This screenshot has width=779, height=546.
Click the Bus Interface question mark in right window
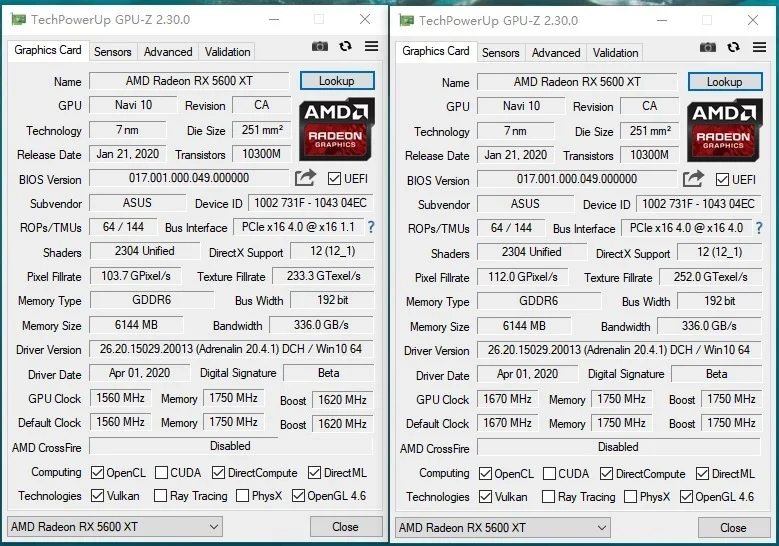759,228
